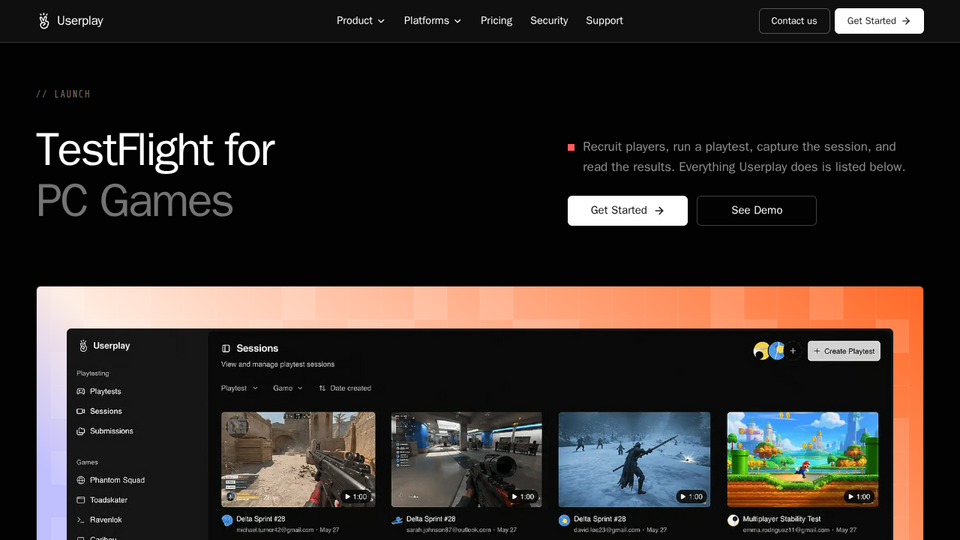Open the sniper rifle session thumbnail

(x=467, y=459)
